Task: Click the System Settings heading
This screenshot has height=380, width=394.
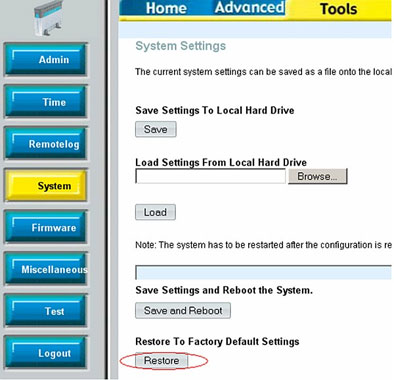Action: click(181, 46)
